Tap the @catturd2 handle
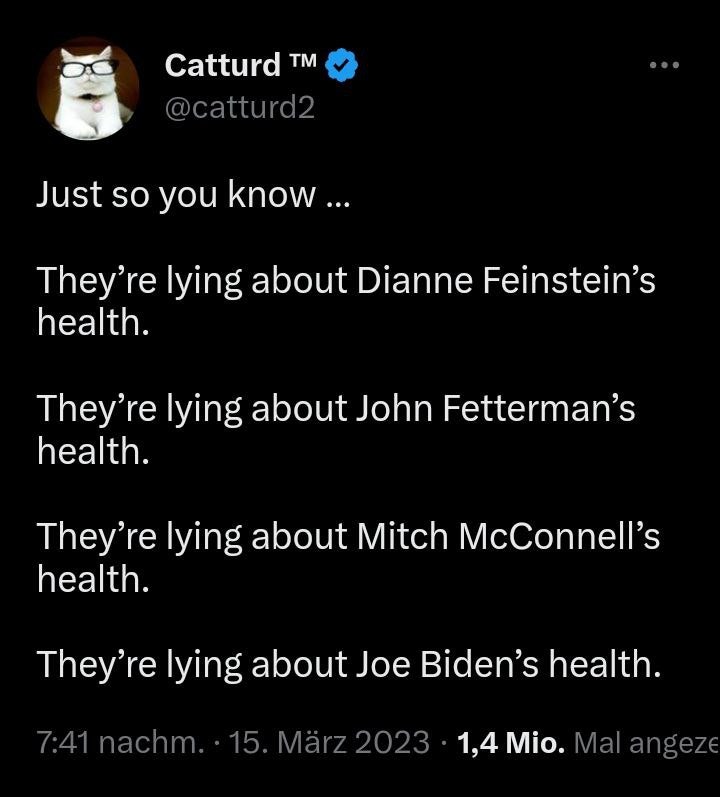This screenshot has height=797, width=720. [x=239, y=106]
